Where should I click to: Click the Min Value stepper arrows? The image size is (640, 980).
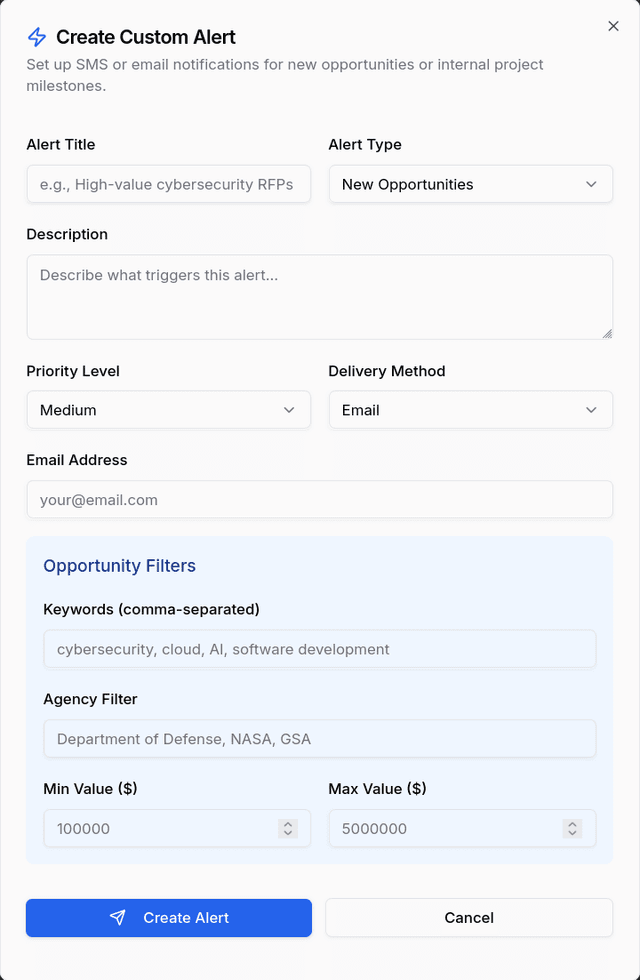tap(288, 829)
